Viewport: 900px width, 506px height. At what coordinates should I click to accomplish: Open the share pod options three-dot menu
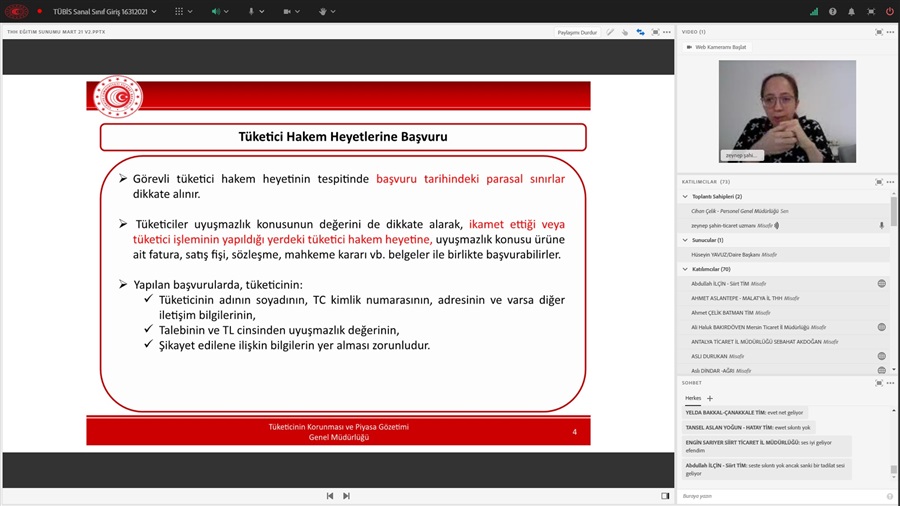(666, 32)
